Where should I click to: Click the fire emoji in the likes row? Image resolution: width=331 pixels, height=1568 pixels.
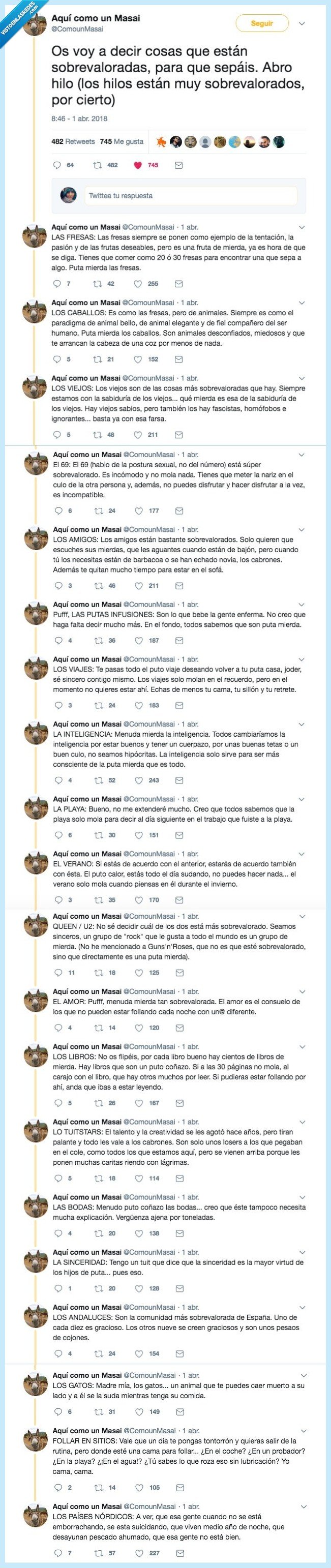(x=161, y=141)
